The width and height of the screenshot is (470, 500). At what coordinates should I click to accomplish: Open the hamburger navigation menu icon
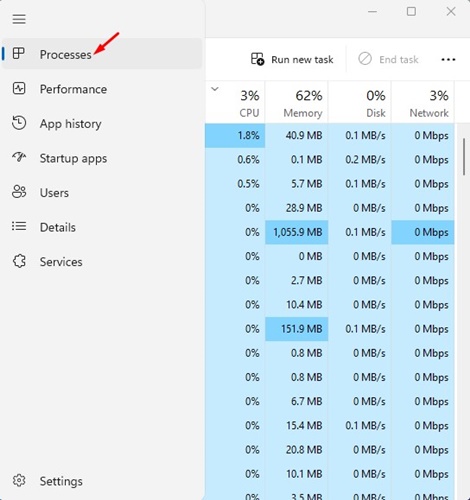19,19
